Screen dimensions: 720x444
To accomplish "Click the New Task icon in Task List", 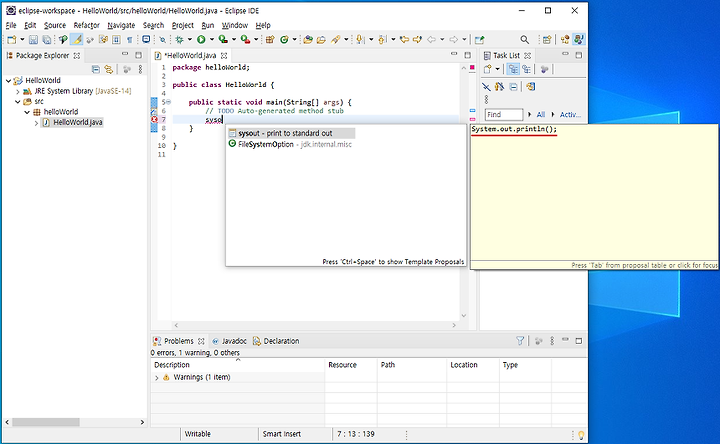I will tap(488, 69).
